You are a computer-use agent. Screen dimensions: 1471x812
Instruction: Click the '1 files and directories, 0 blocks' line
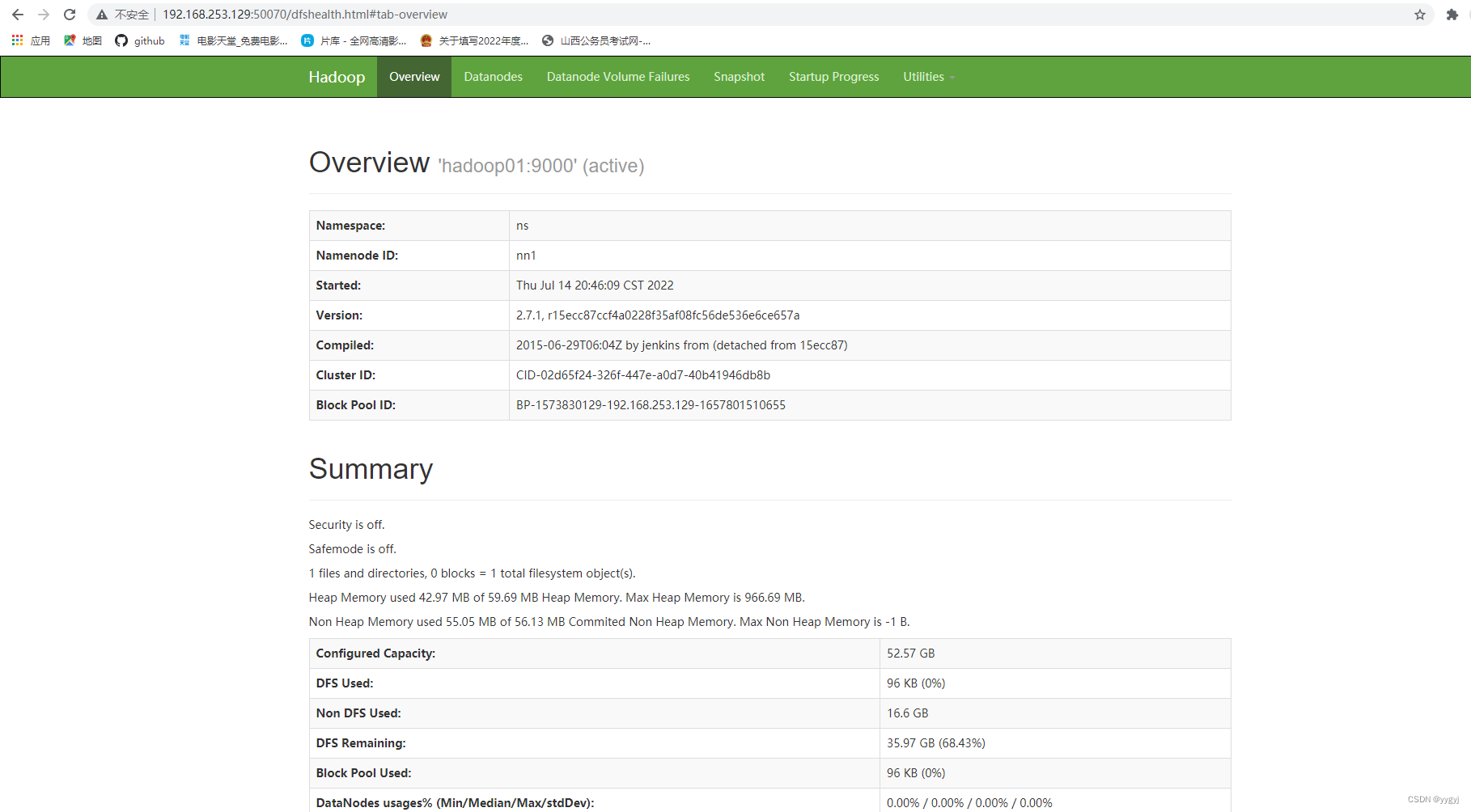(x=472, y=573)
